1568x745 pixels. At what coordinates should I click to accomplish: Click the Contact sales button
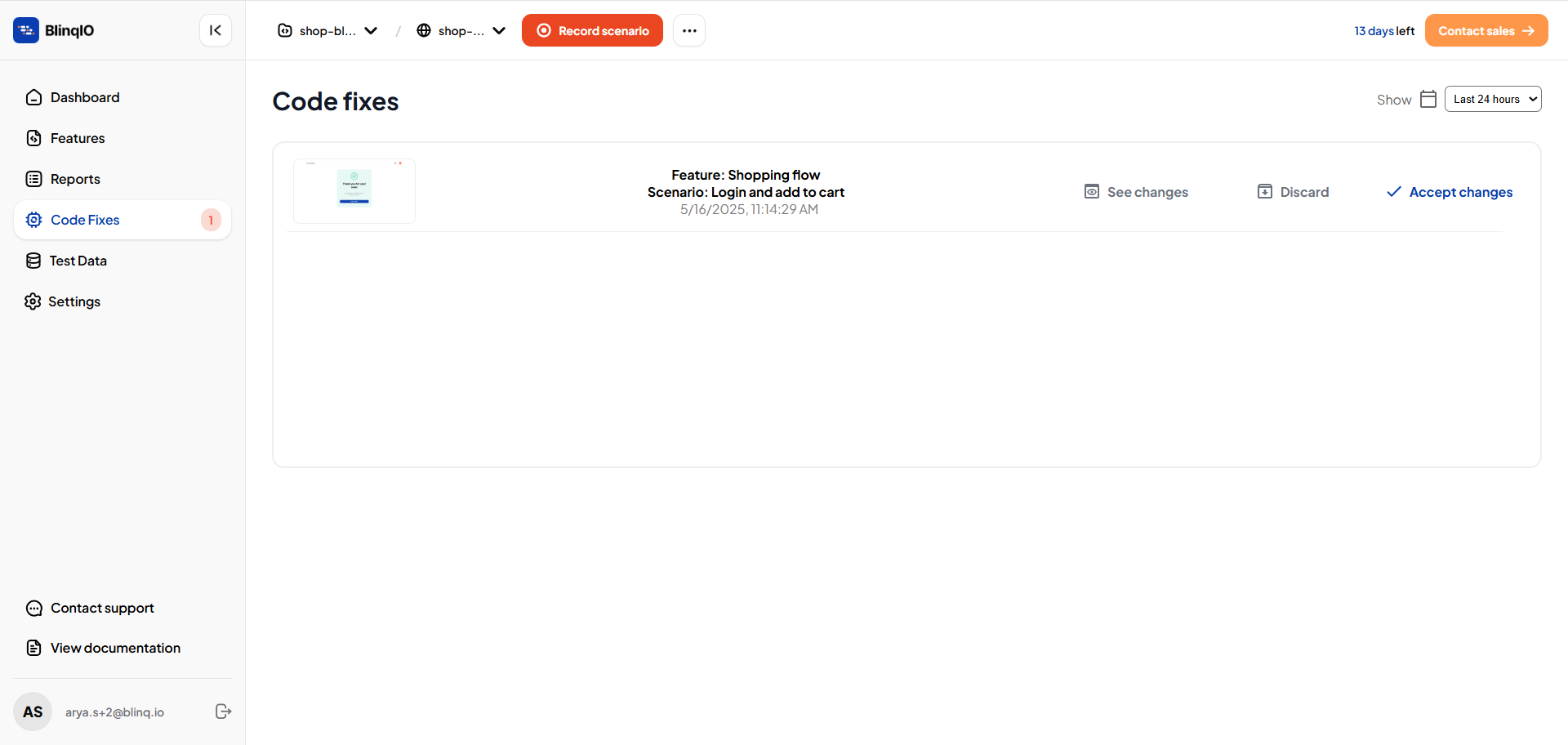click(1486, 30)
